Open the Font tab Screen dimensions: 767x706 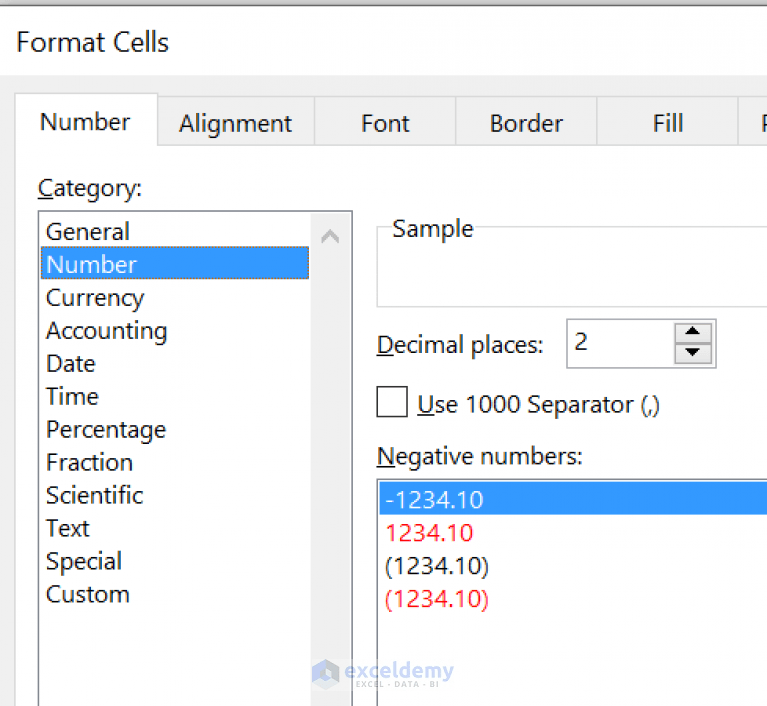[x=385, y=124]
